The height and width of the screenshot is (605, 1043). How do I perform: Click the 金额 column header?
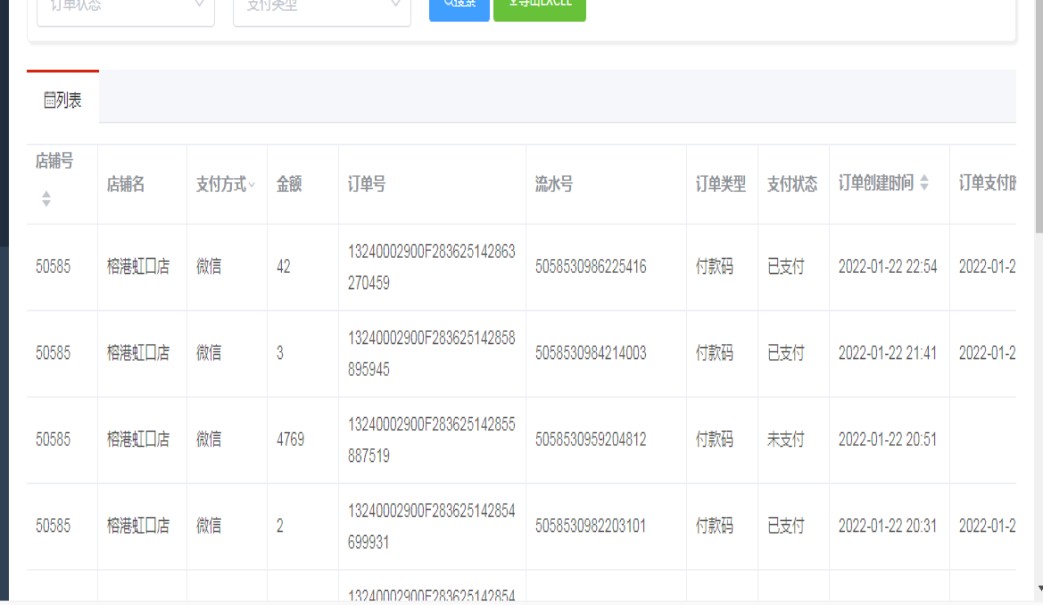point(289,185)
